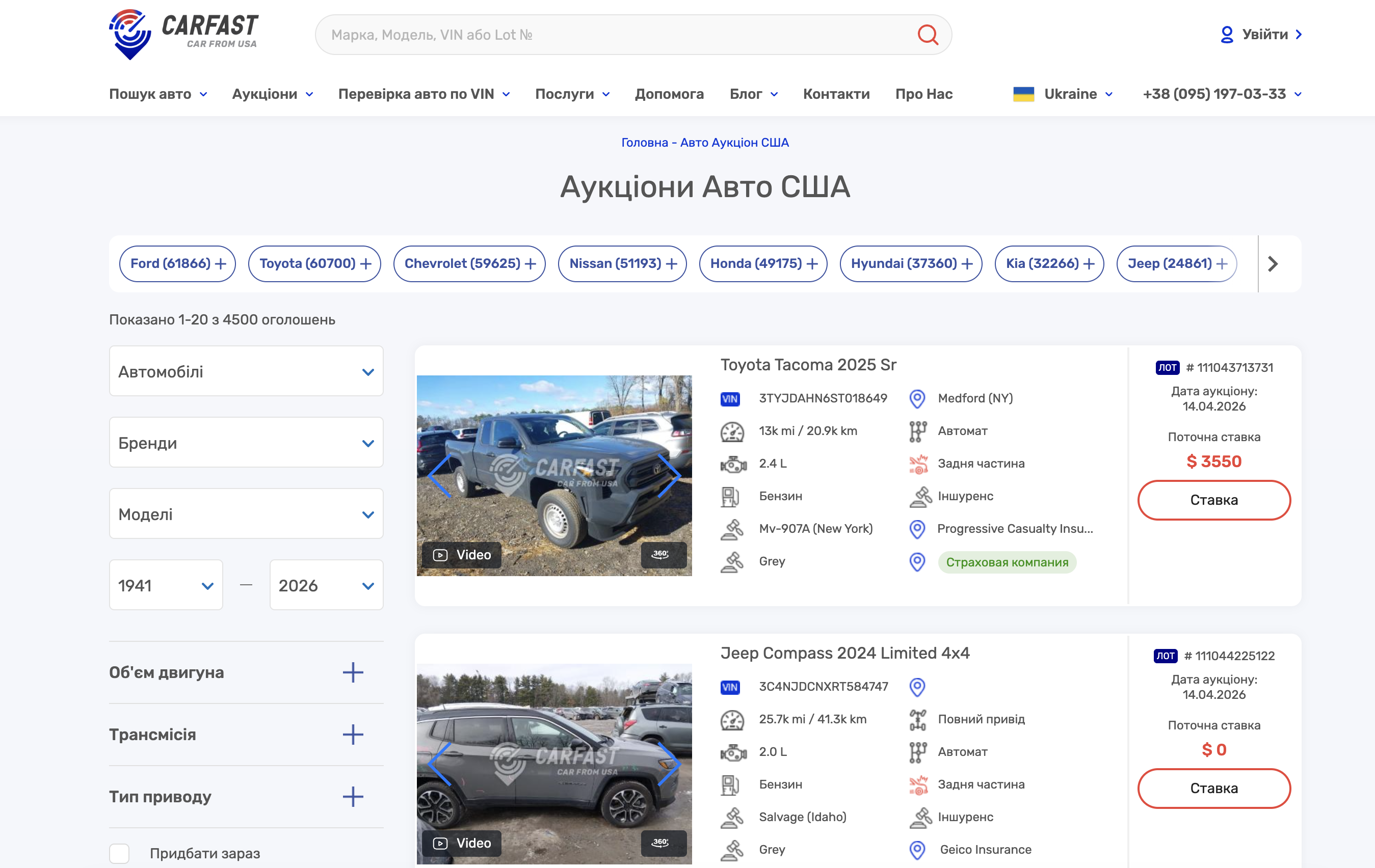Image resolution: width=1375 pixels, height=868 pixels.
Task: Check the Придбати зараз checkbox
Action: (119, 853)
